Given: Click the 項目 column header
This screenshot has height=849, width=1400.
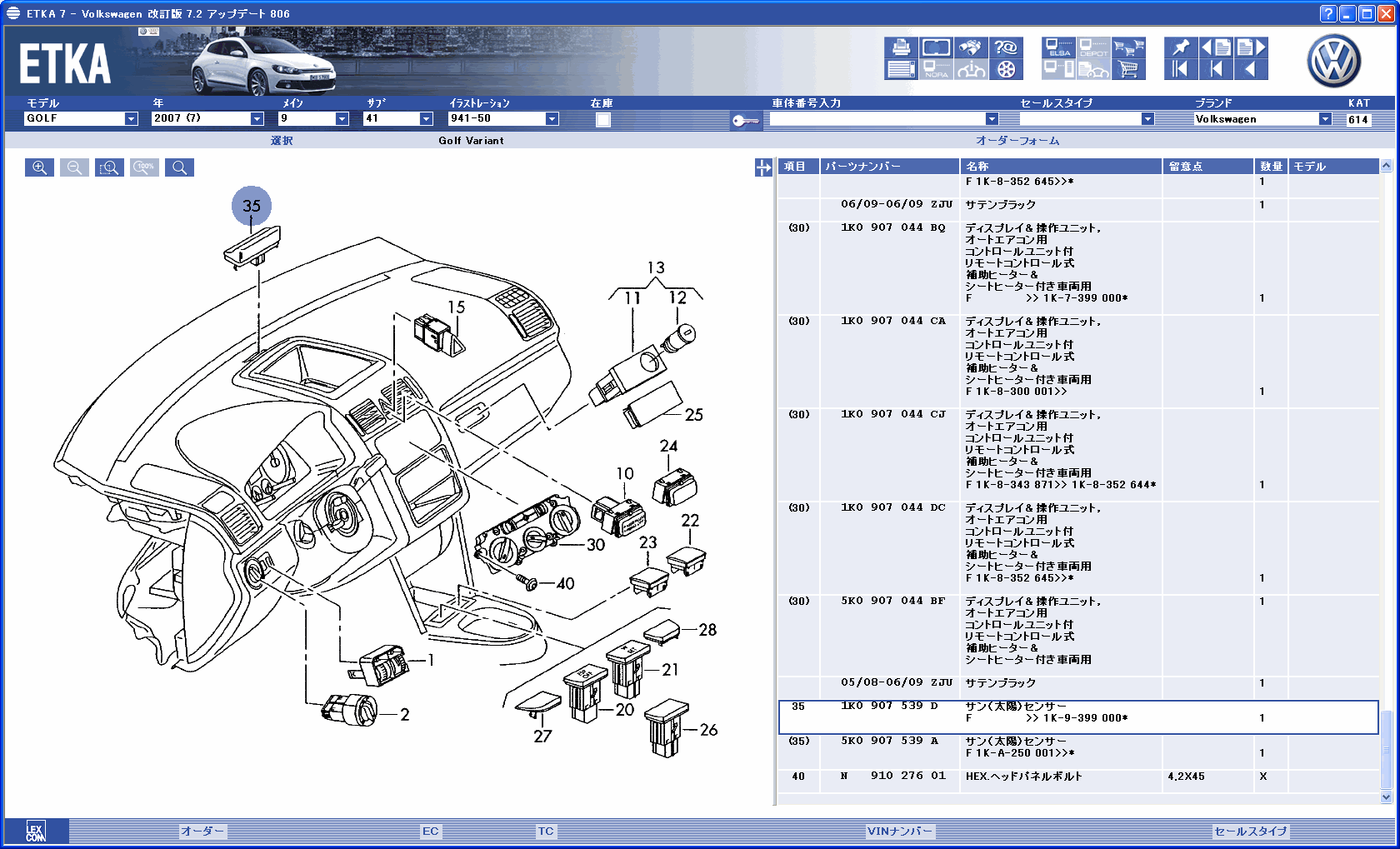Looking at the screenshot, I should point(798,167).
